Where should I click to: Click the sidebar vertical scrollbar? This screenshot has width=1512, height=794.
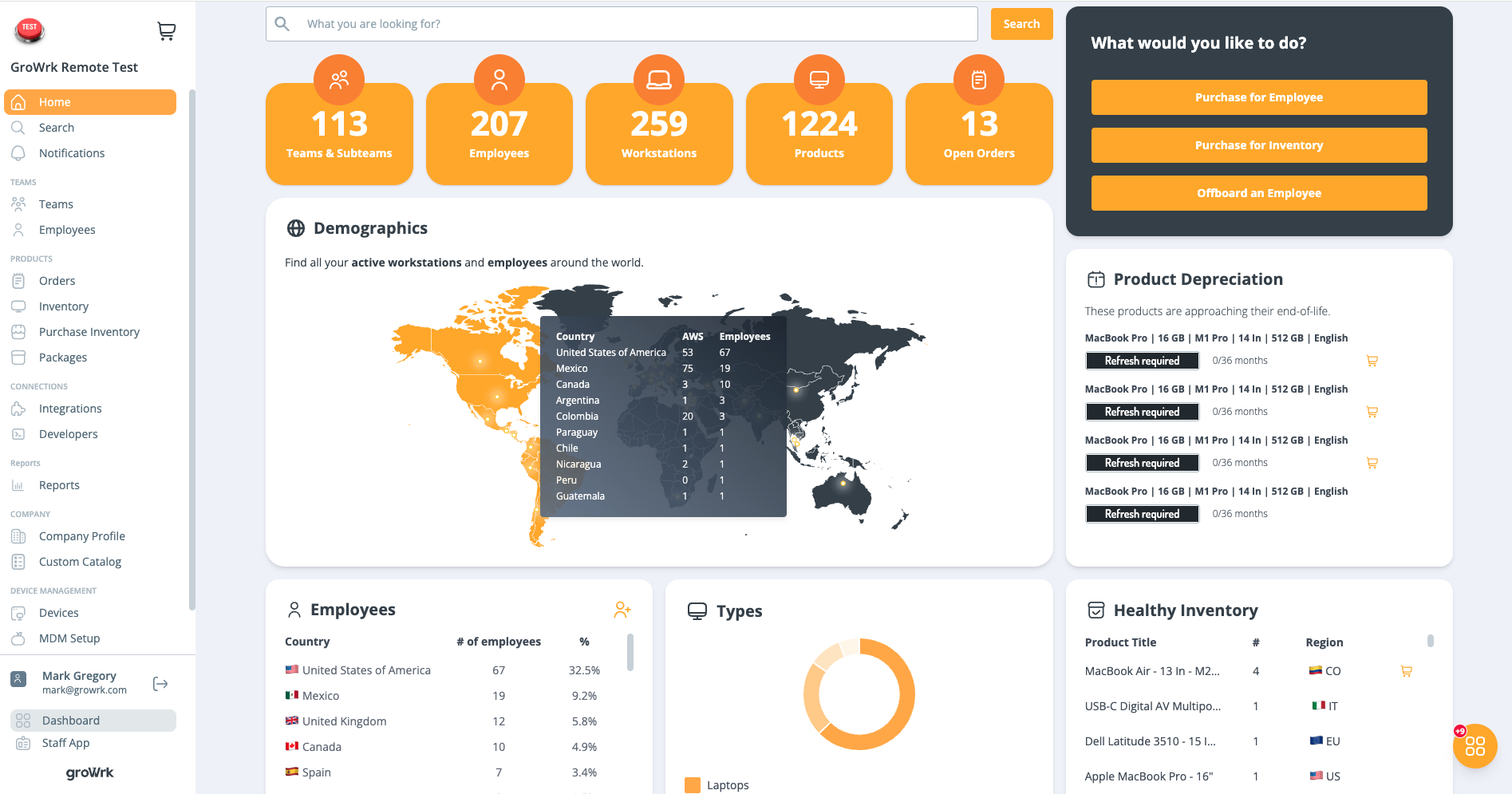click(191, 350)
